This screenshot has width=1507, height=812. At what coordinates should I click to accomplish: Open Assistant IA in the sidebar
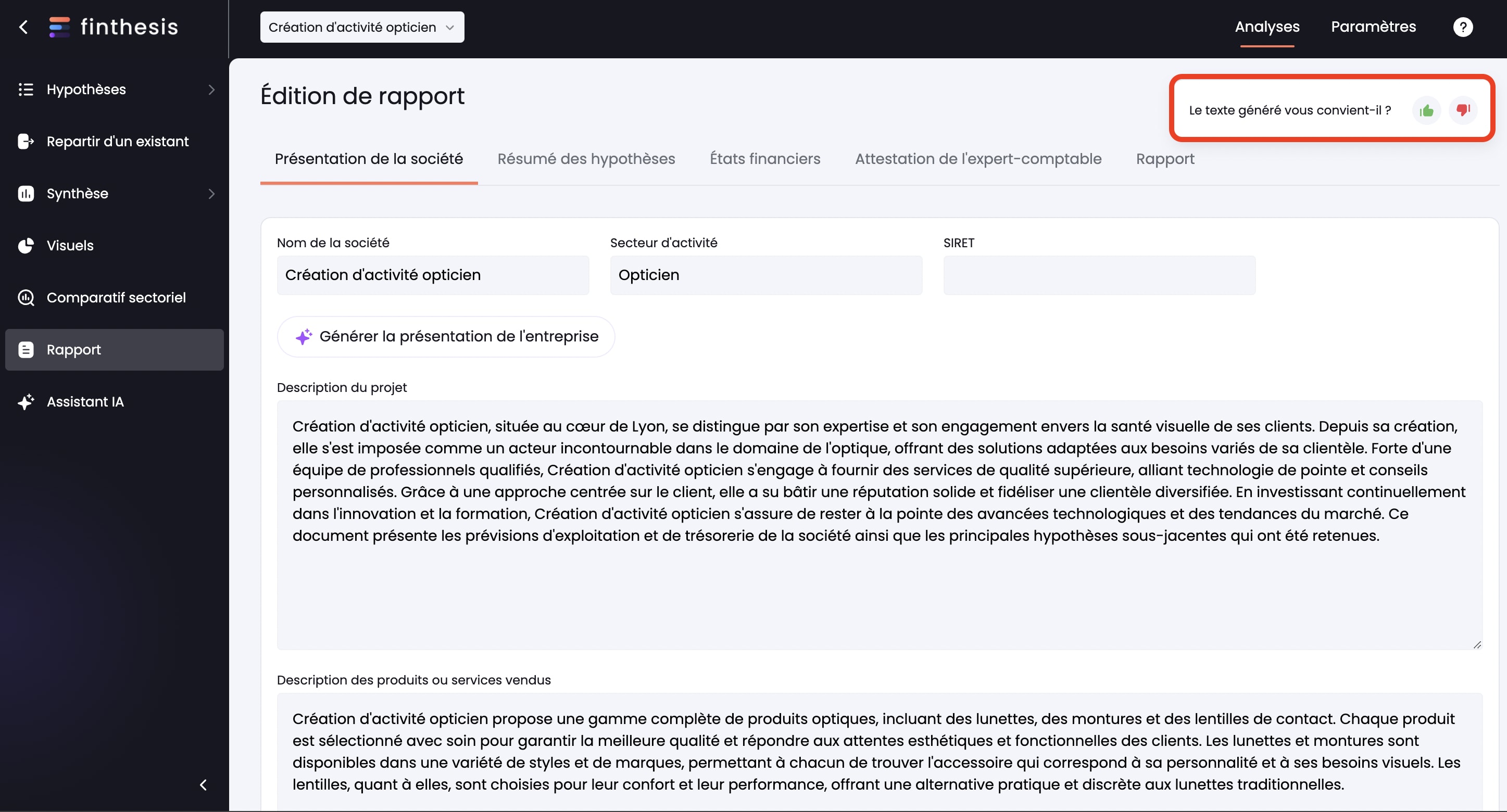pyautogui.click(x=115, y=402)
